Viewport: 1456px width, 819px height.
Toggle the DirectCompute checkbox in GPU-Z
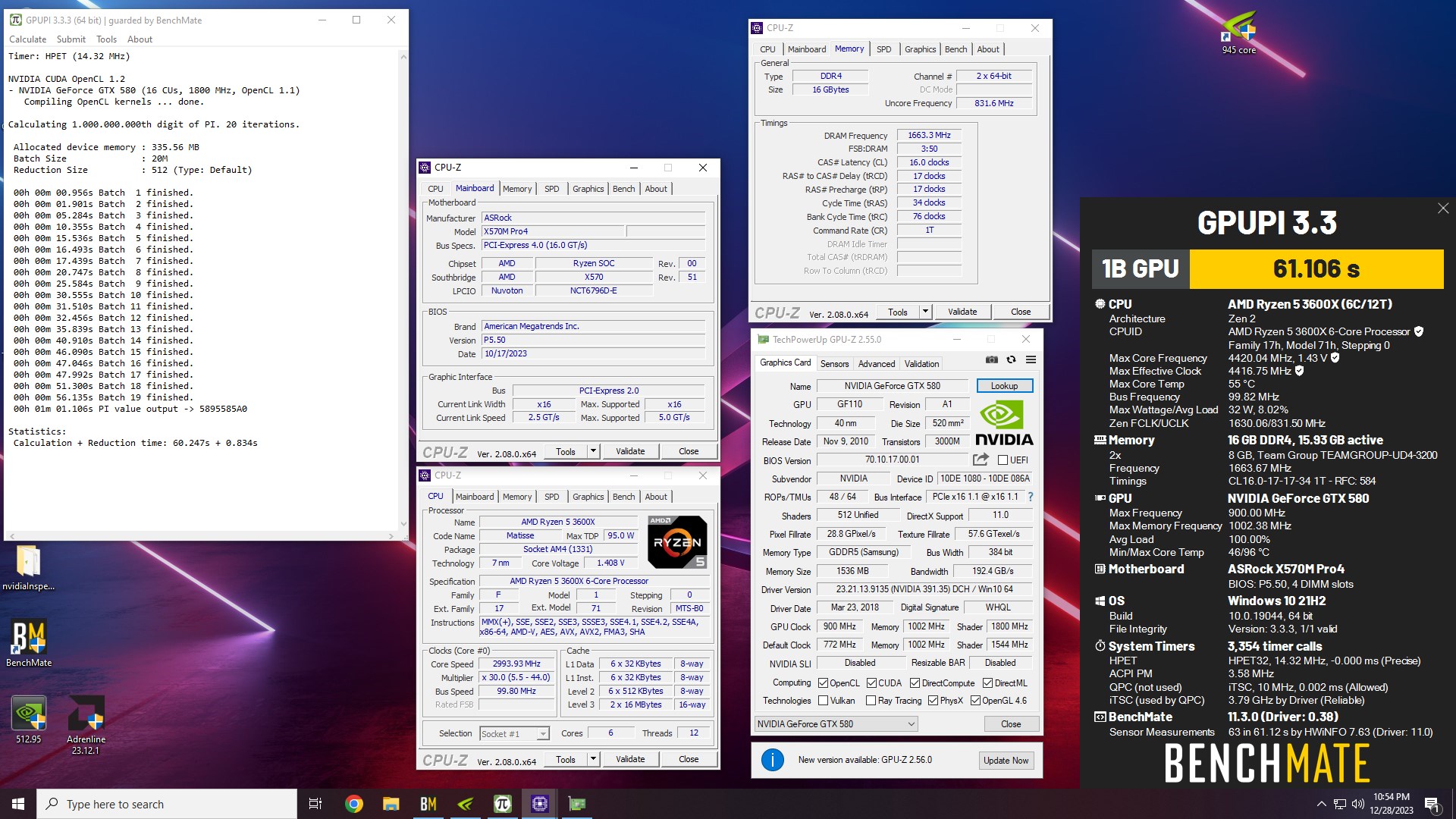(915, 683)
